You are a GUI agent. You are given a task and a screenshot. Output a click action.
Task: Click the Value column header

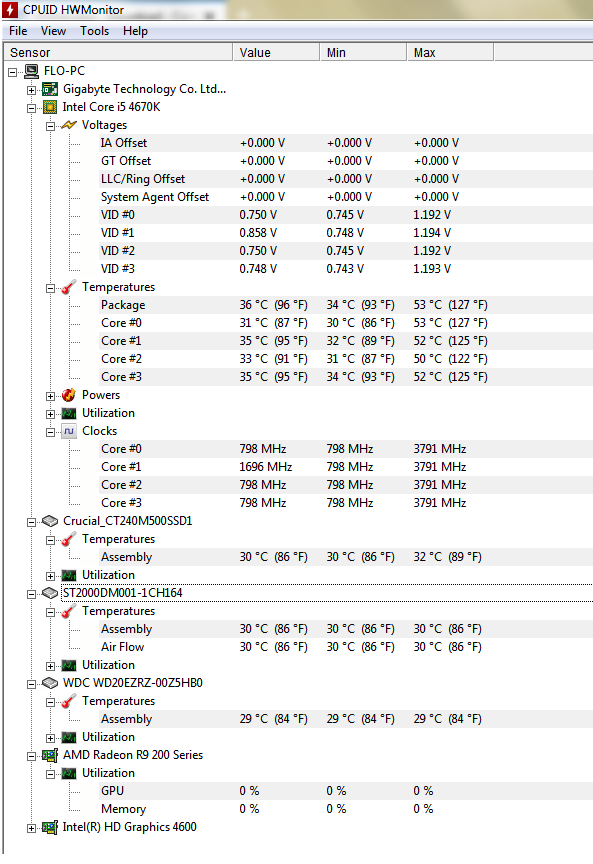pos(276,52)
